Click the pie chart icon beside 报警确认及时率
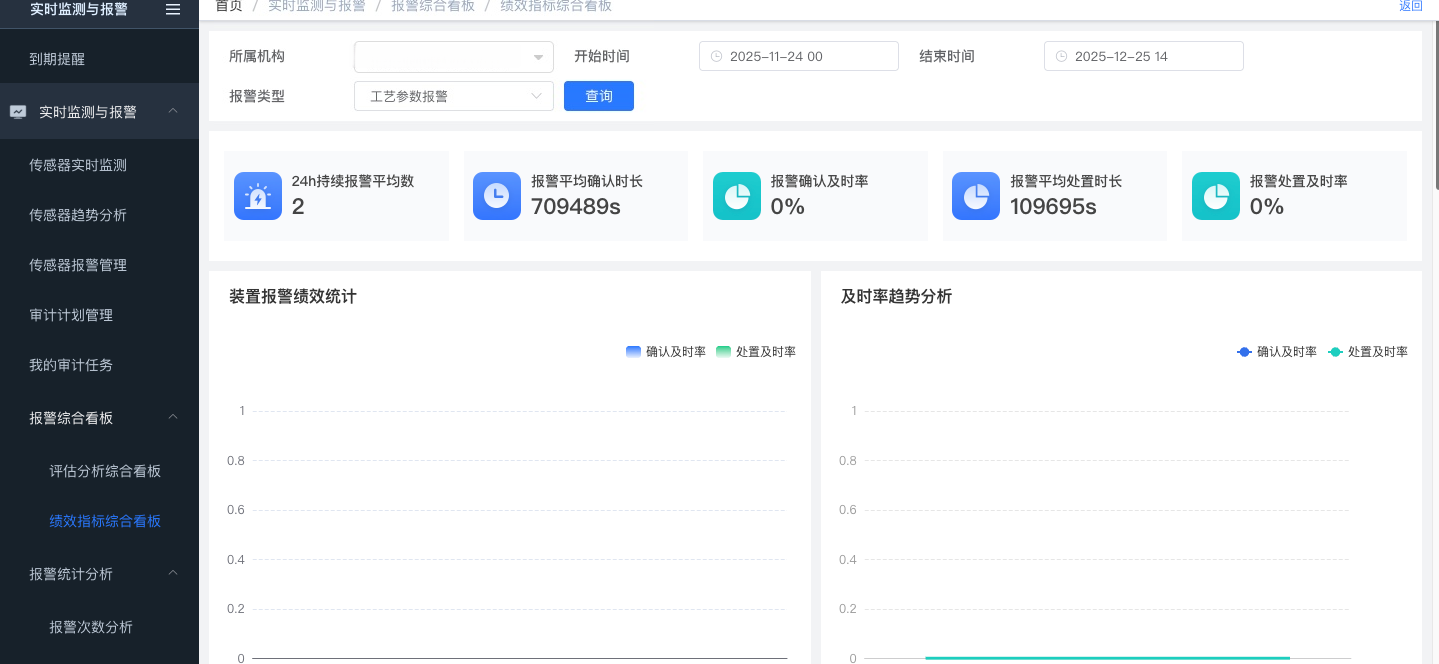The image size is (1439, 664). (737, 196)
